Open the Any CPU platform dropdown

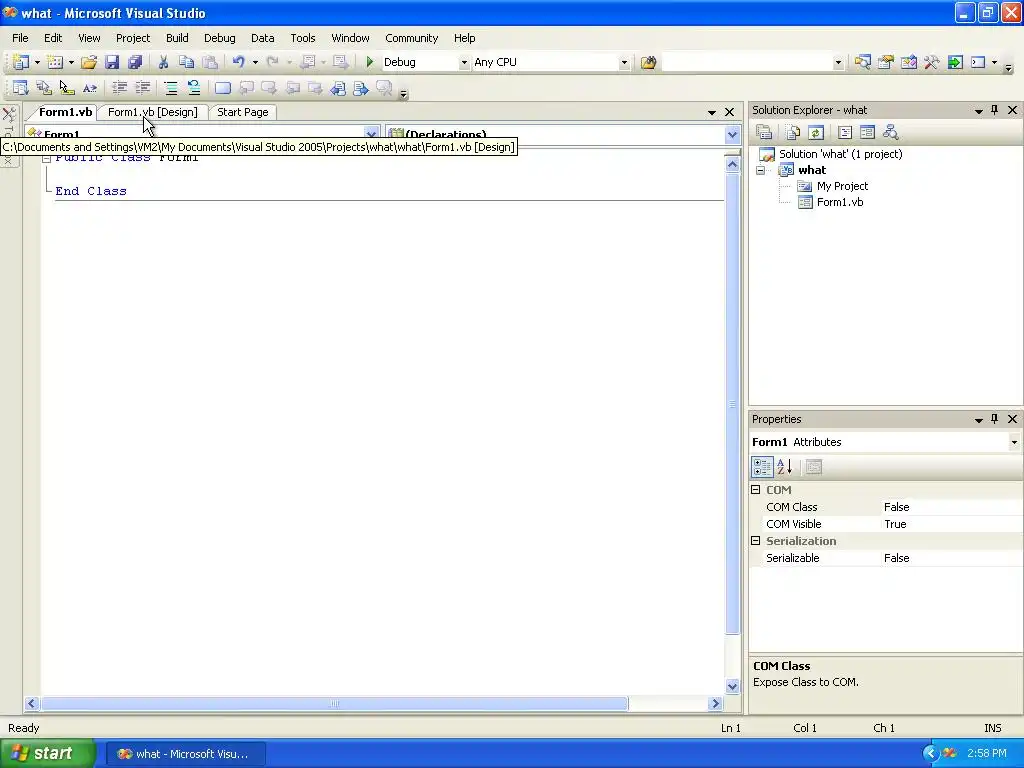tap(624, 62)
